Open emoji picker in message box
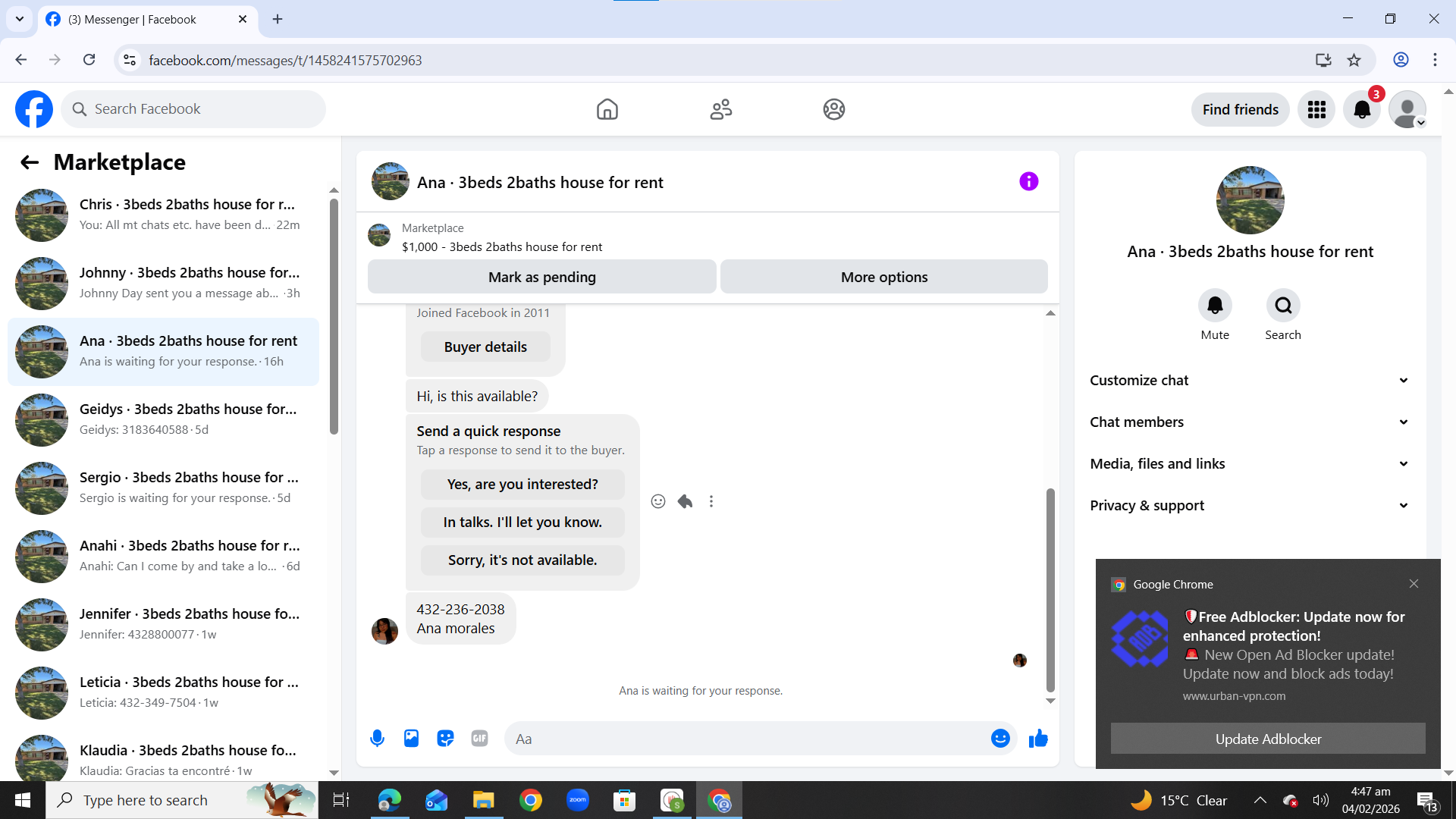The width and height of the screenshot is (1456, 819). [1000, 738]
